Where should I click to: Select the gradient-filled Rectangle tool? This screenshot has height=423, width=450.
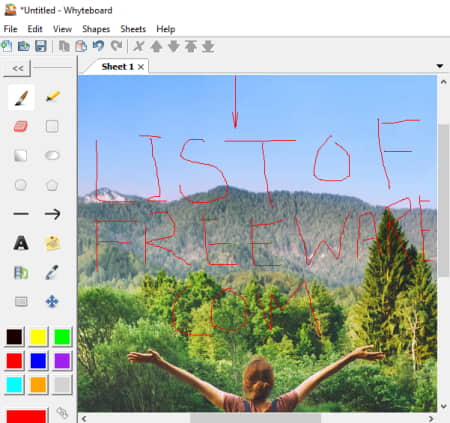pos(21,155)
